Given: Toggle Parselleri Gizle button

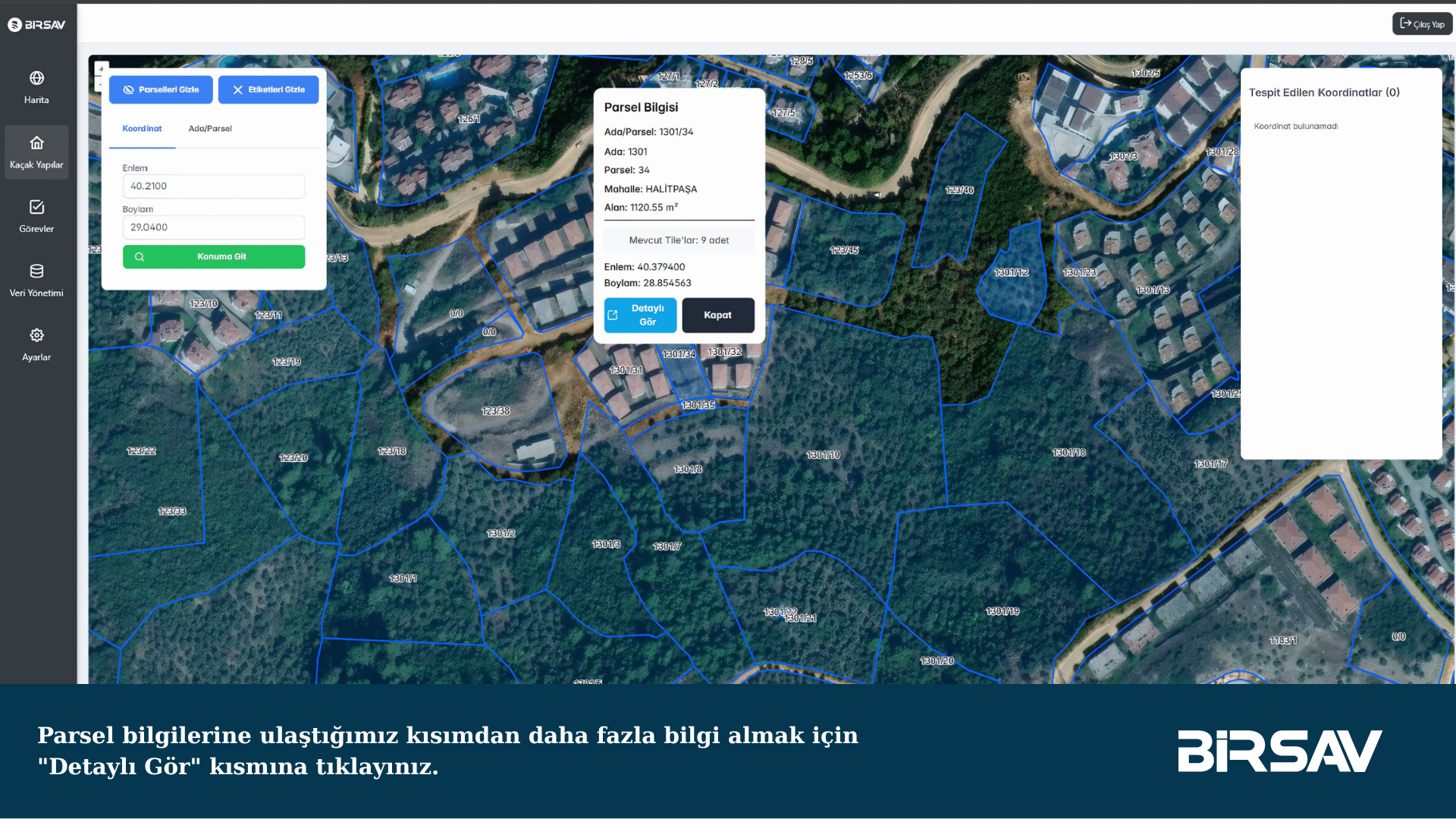Looking at the screenshot, I should (161, 89).
